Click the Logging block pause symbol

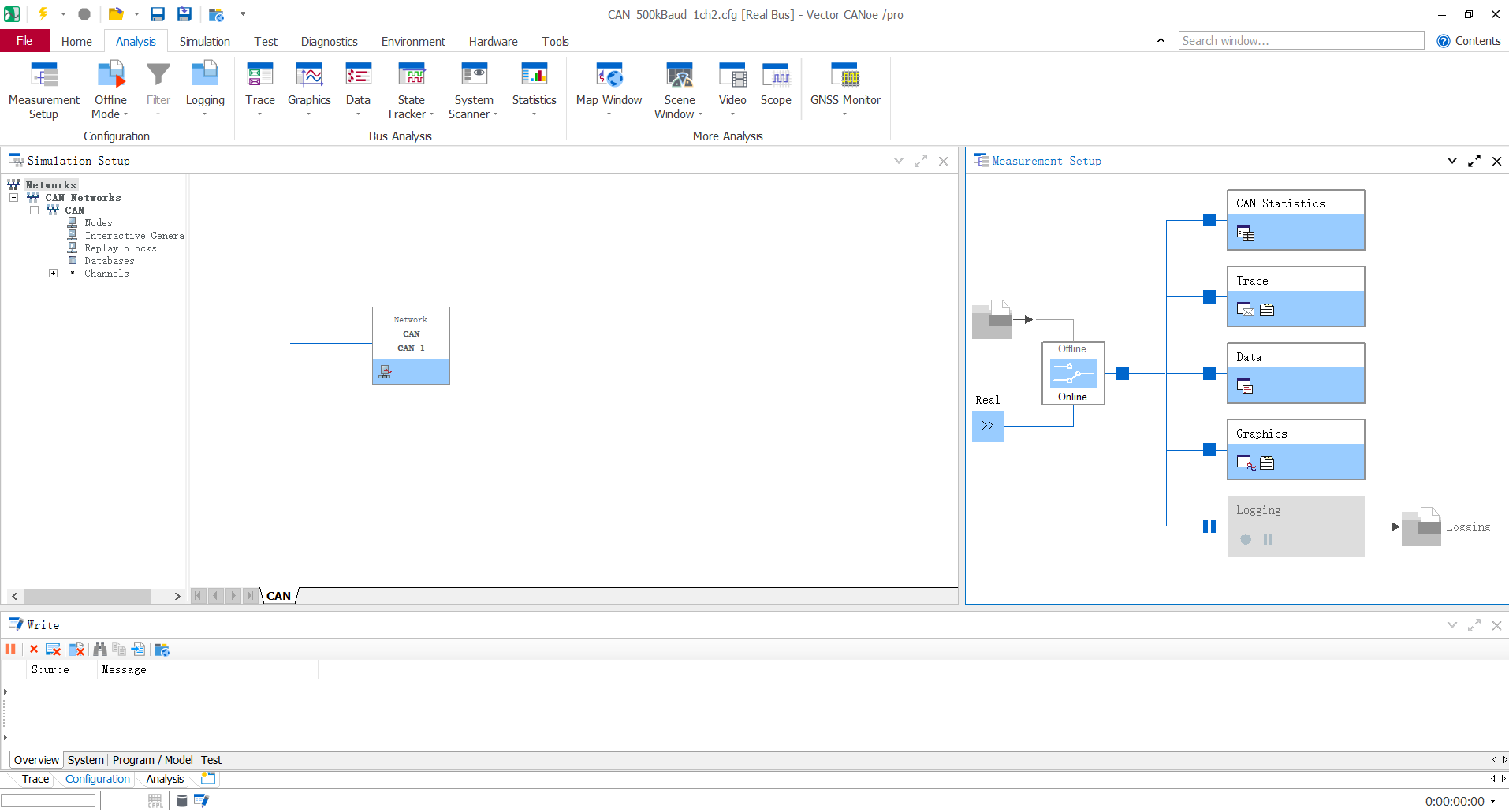pos(1268,539)
